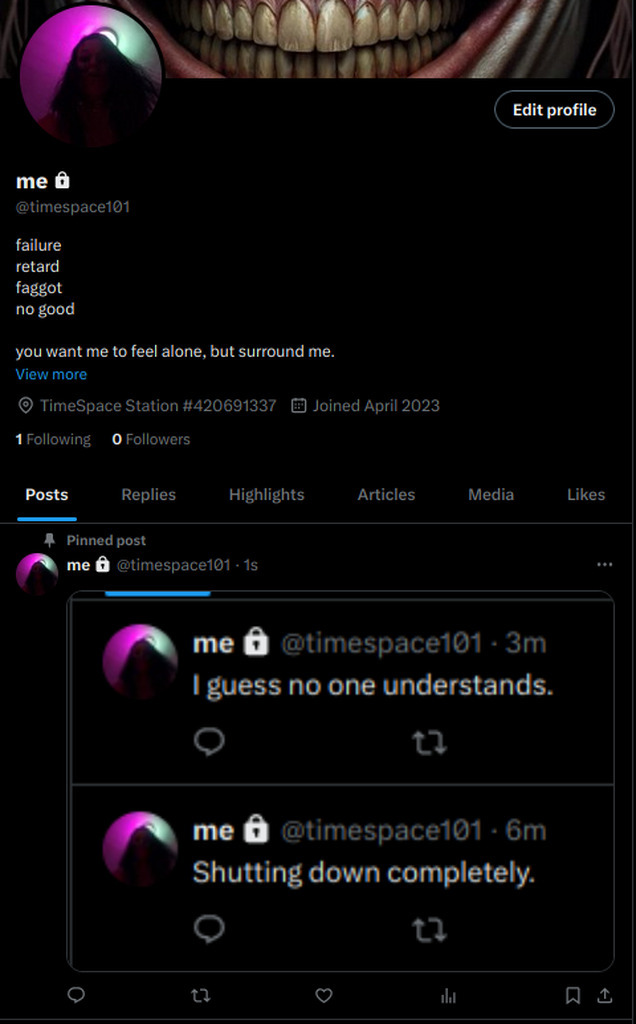Repost the pinned post
636x1024 pixels.
(x=200, y=995)
